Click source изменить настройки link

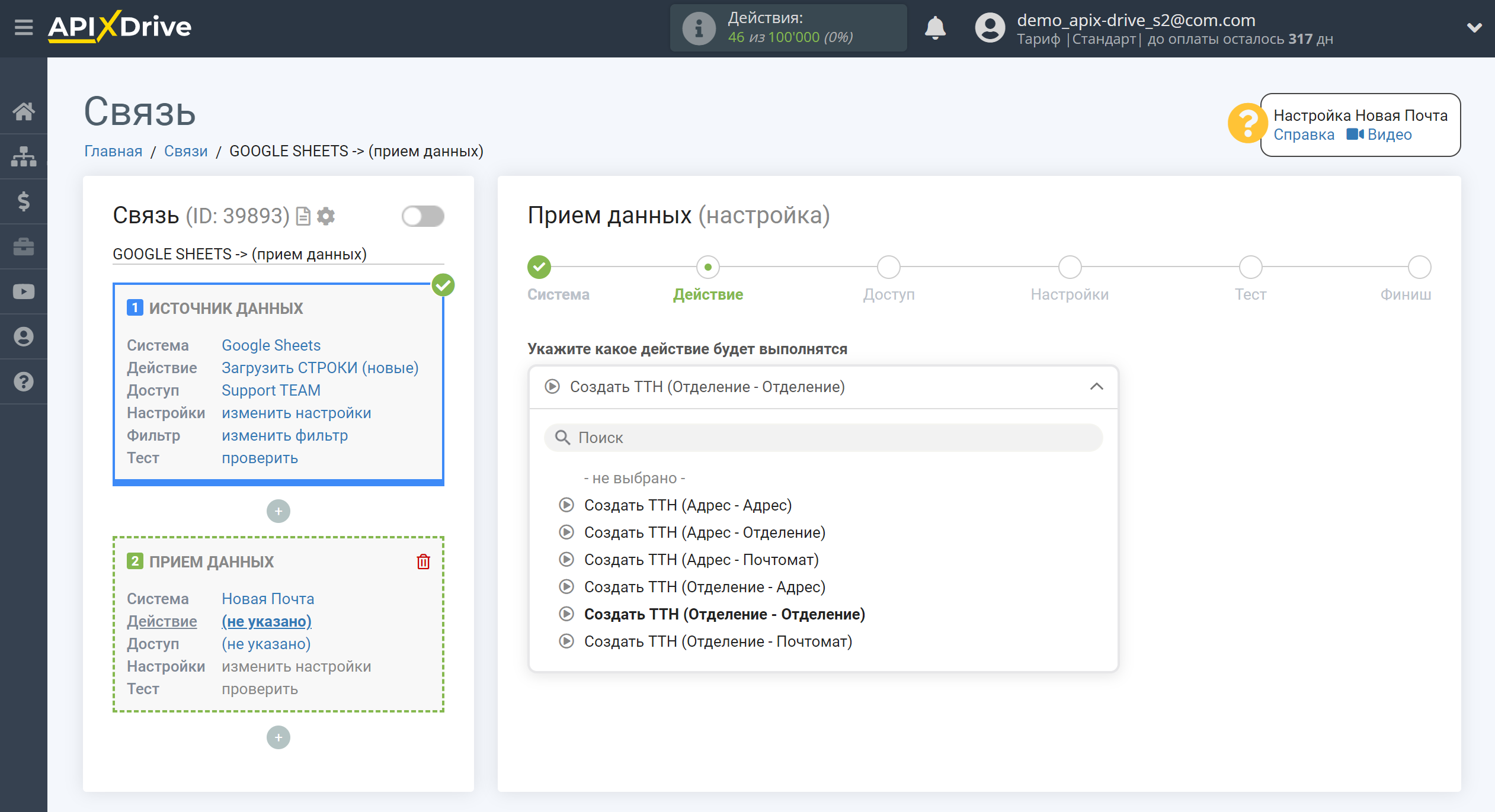[296, 413]
